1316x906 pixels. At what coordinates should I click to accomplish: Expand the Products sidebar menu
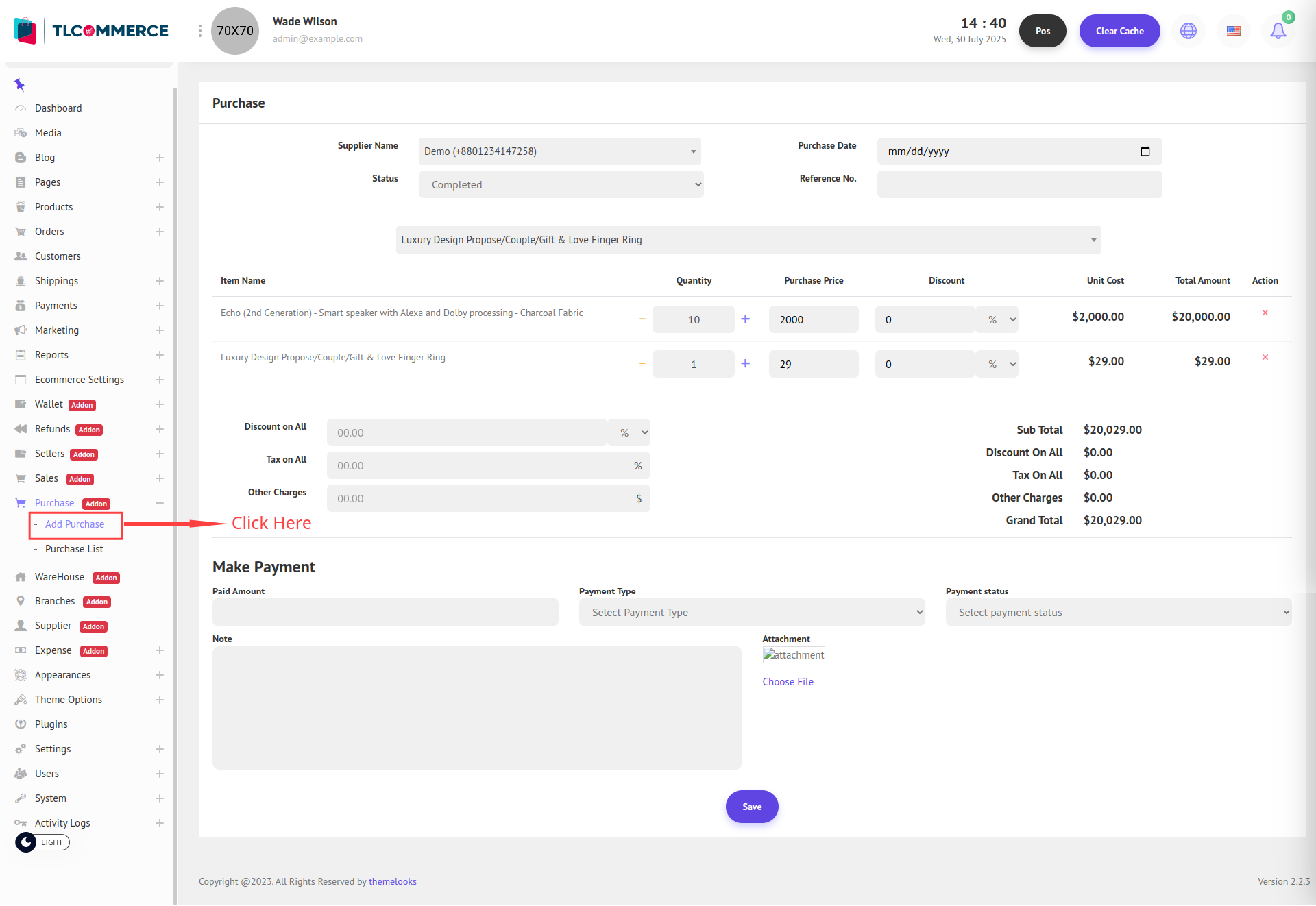click(159, 207)
